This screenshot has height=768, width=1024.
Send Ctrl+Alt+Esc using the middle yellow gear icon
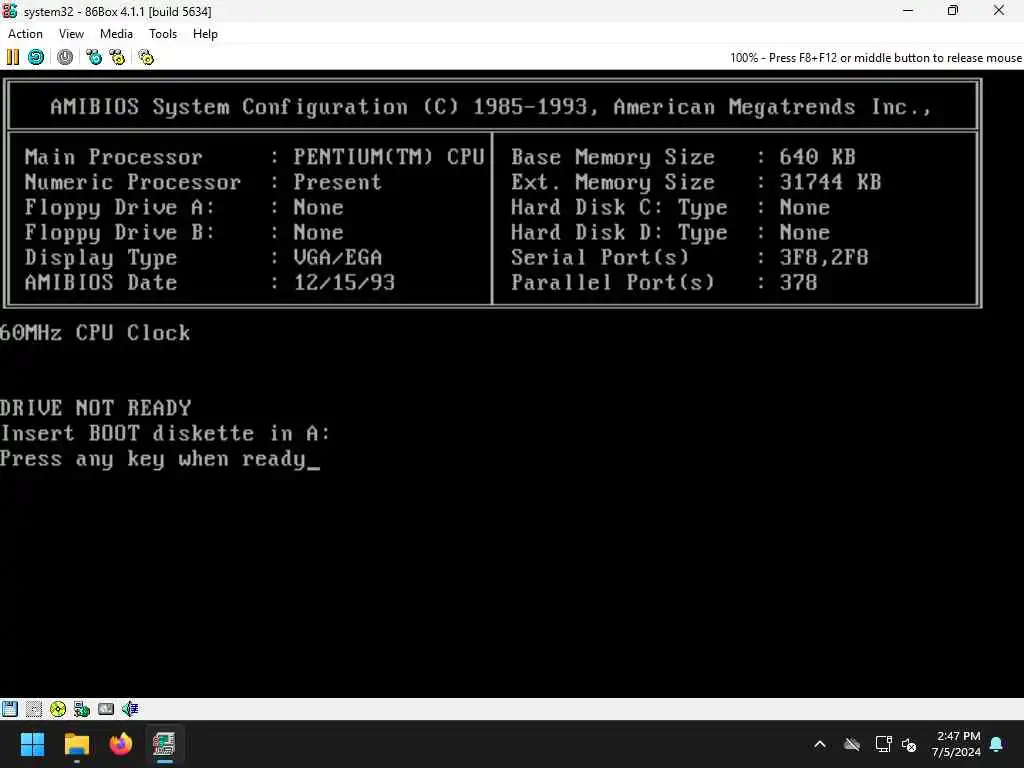point(118,57)
